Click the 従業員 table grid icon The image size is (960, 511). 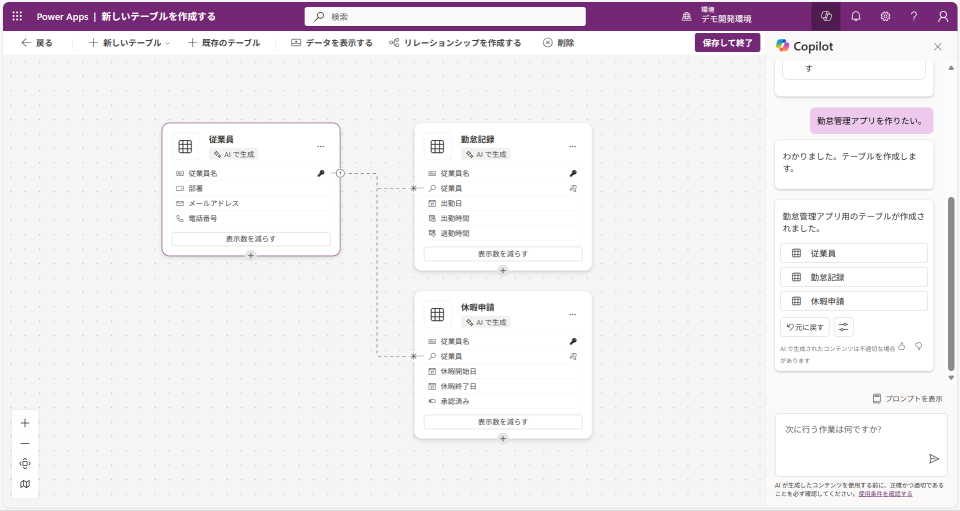tap(185, 146)
